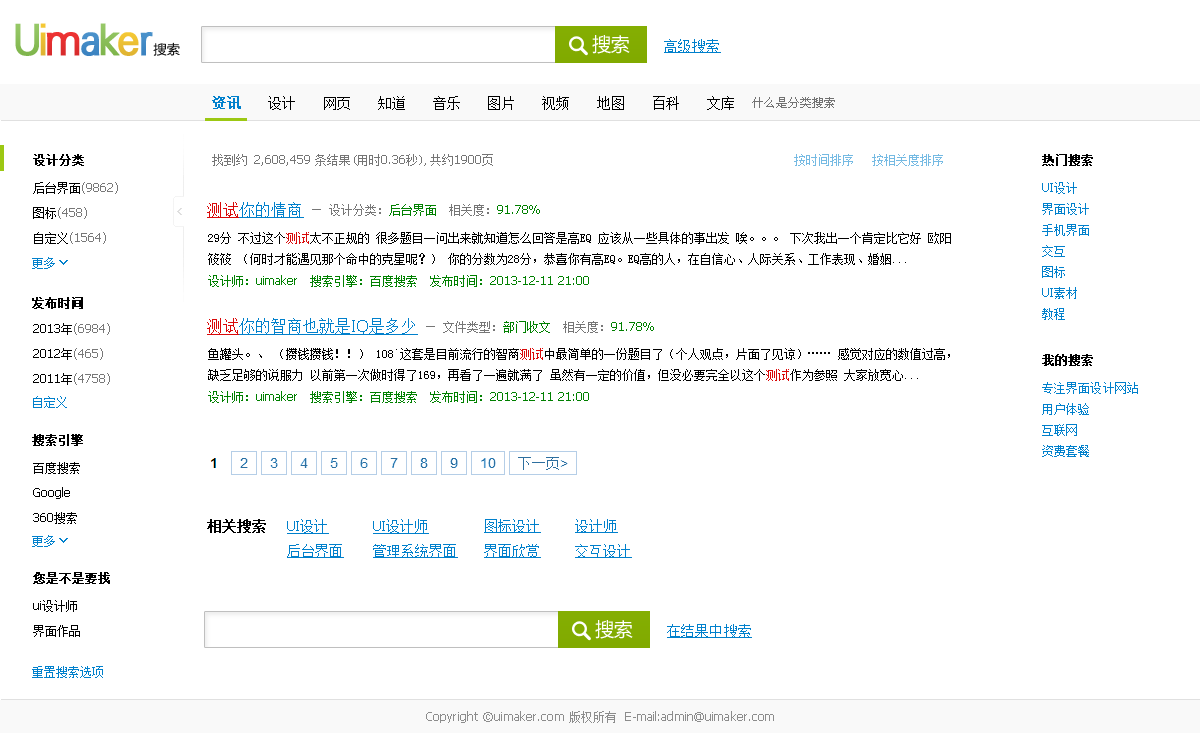Reset search options via 重置搜索选项
The height and width of the screenshot is (733, 1200).
68,672
